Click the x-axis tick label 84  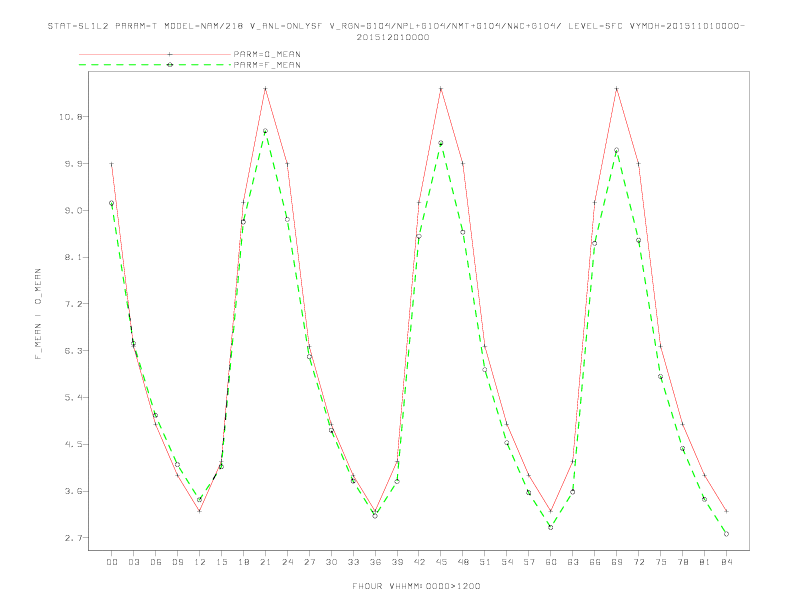pos(726,562)
